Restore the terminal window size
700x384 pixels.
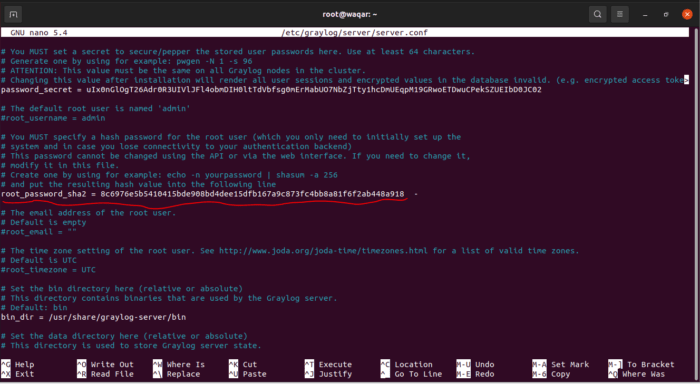point(666,15)
